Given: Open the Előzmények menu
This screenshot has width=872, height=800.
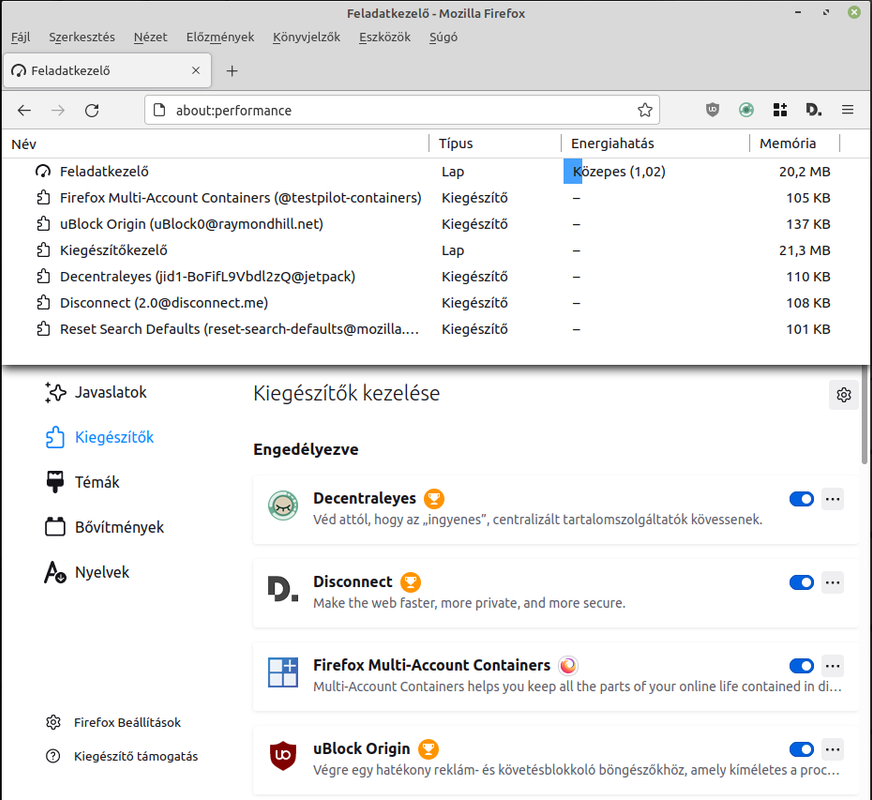Looking at the screenshot, I should click(220, 37).
